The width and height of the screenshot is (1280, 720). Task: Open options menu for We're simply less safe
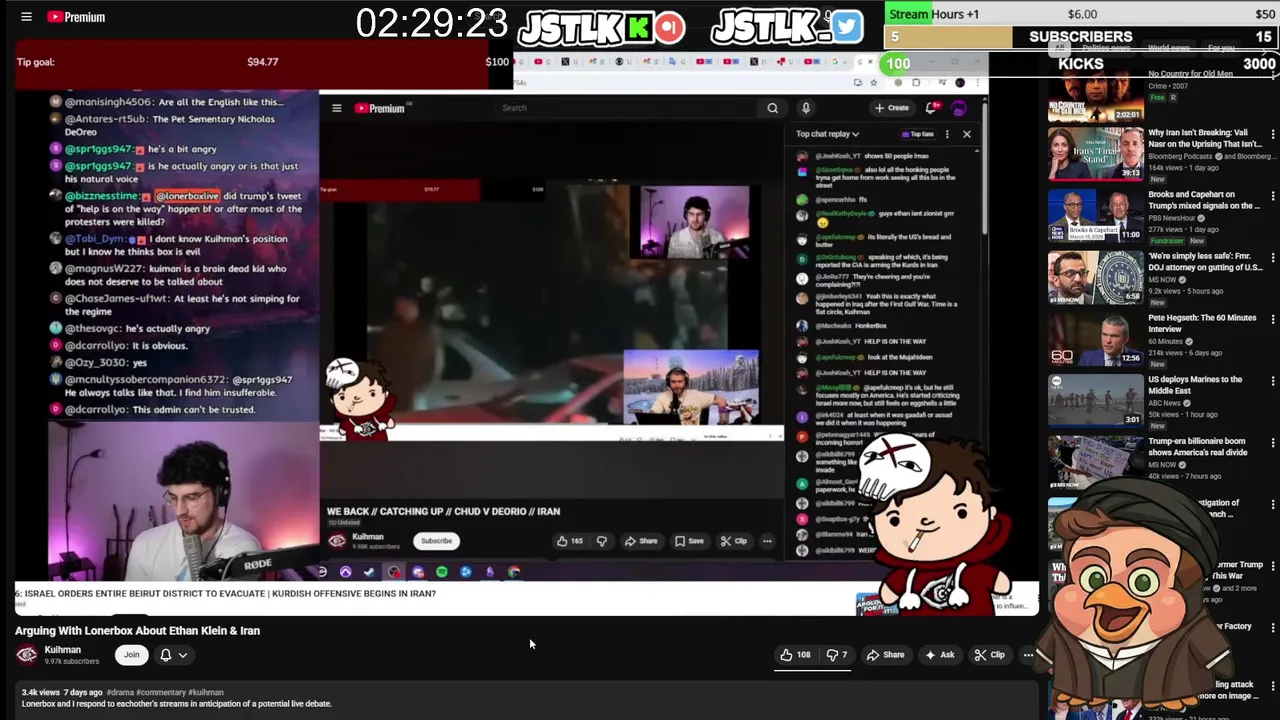(x=1273, y=258)
